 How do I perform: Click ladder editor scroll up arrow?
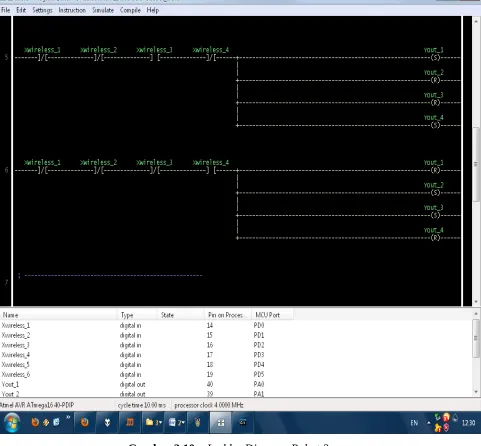pos(476,21)
